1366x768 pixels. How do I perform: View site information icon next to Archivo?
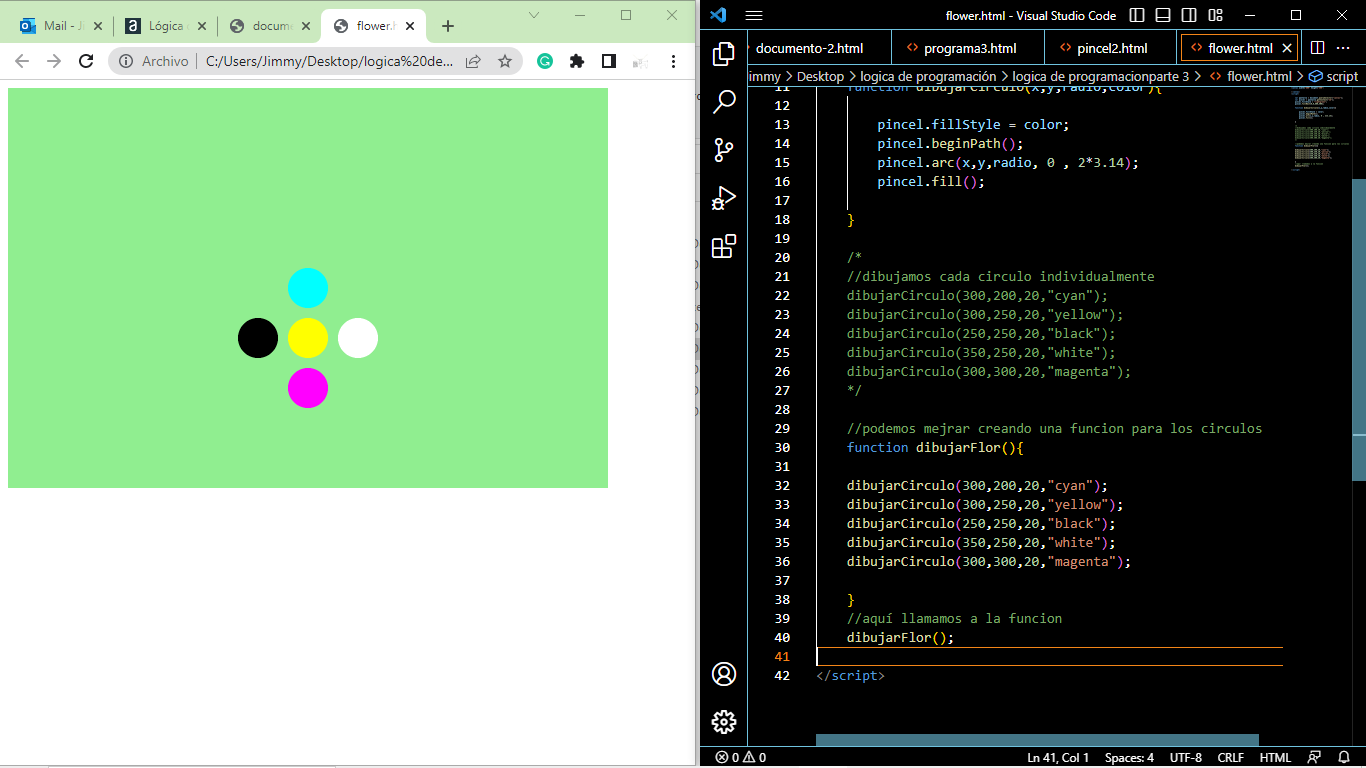point(126,61)
